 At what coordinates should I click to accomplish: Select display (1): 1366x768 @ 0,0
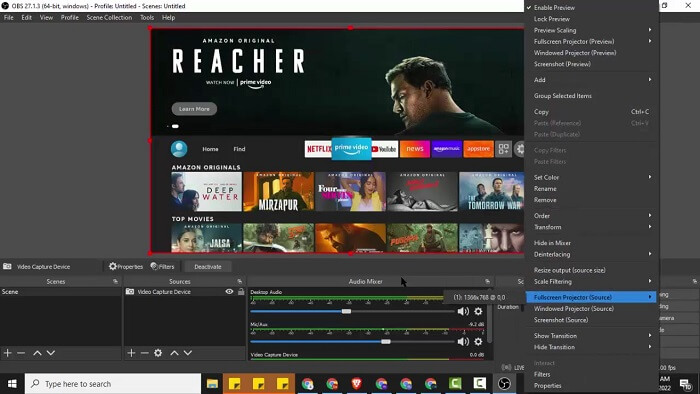click(479, 297)
